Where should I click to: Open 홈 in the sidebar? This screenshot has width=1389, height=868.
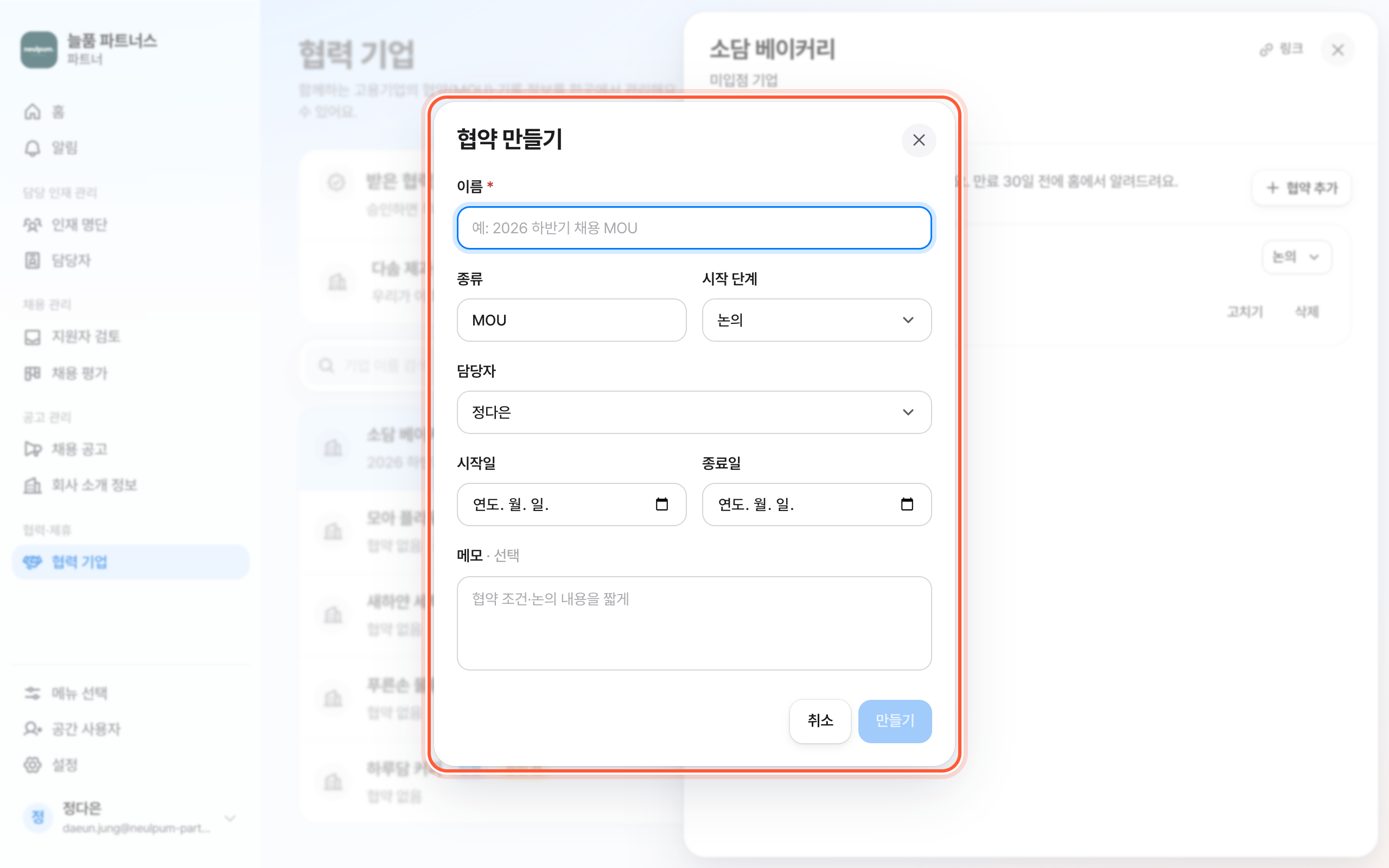pos(131,111)
